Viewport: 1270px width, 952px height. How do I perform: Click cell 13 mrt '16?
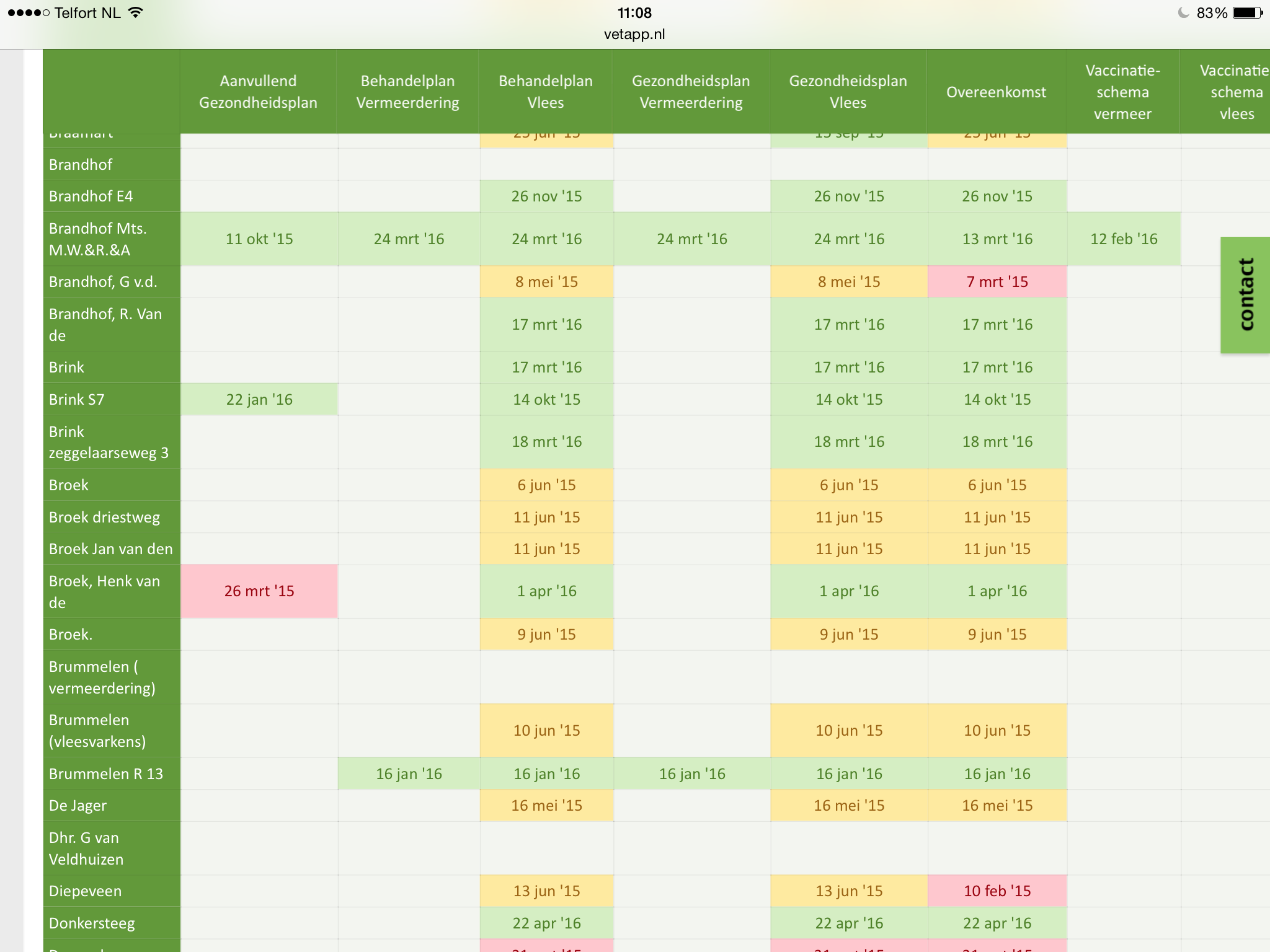997,239
